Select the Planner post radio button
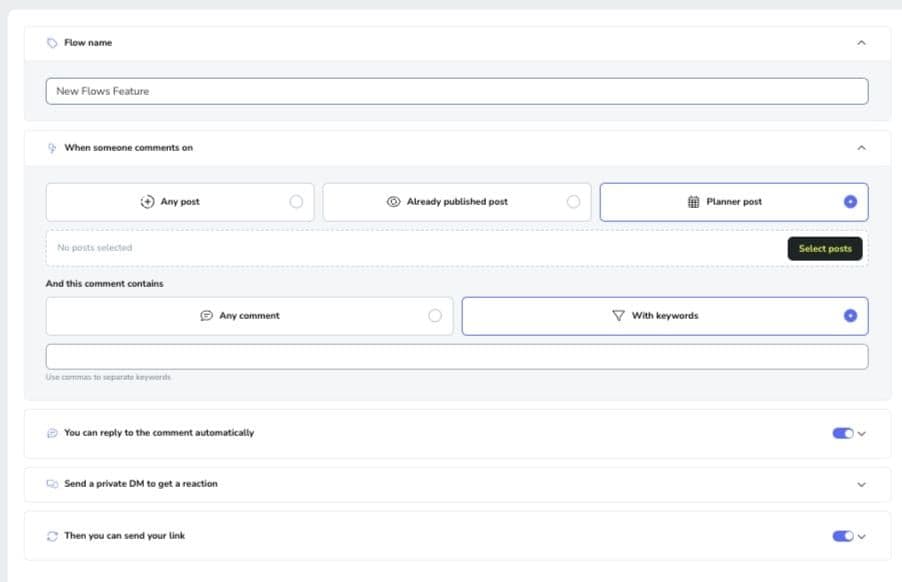Viewport: 902px width, 582px height. click(850, 202)
